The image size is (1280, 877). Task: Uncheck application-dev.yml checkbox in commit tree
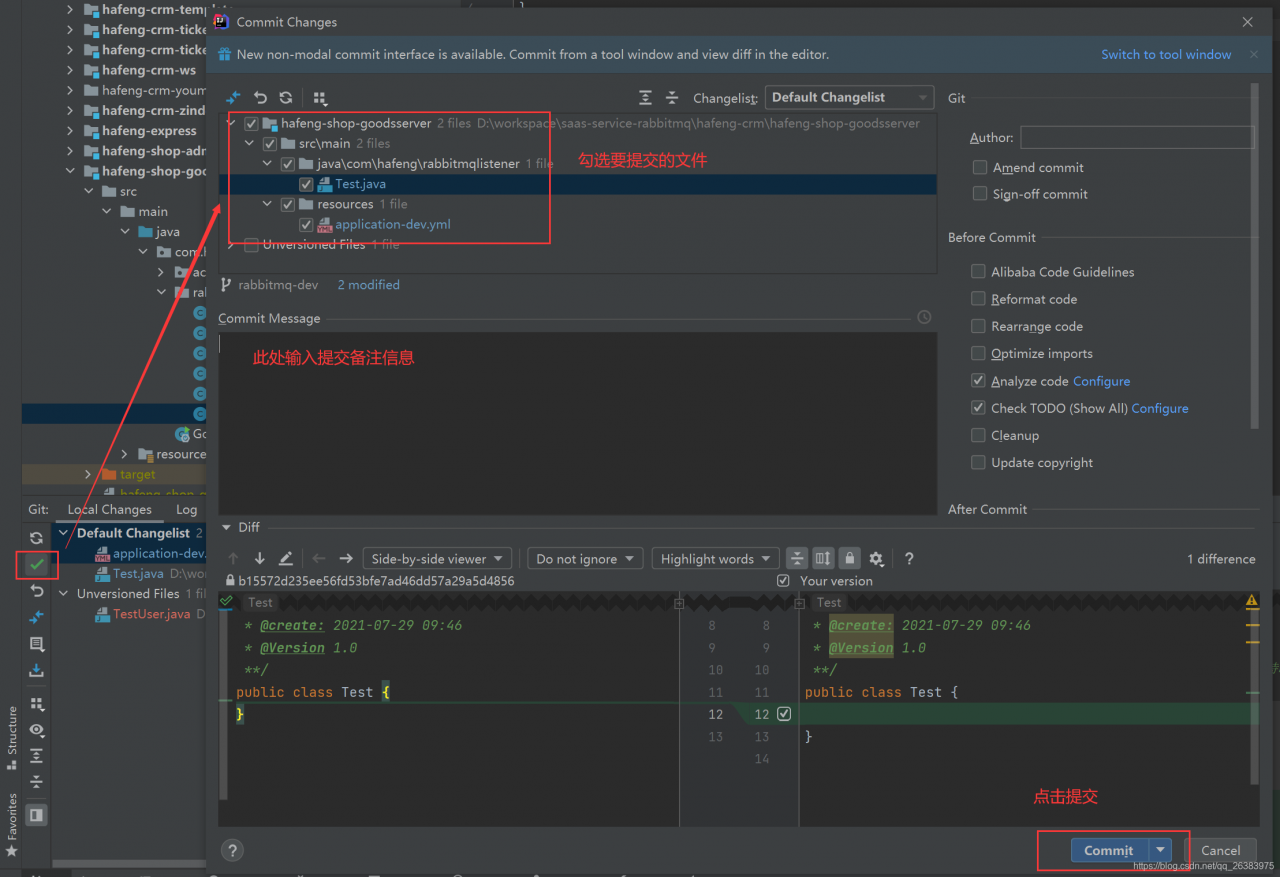[x=306, y=224]
